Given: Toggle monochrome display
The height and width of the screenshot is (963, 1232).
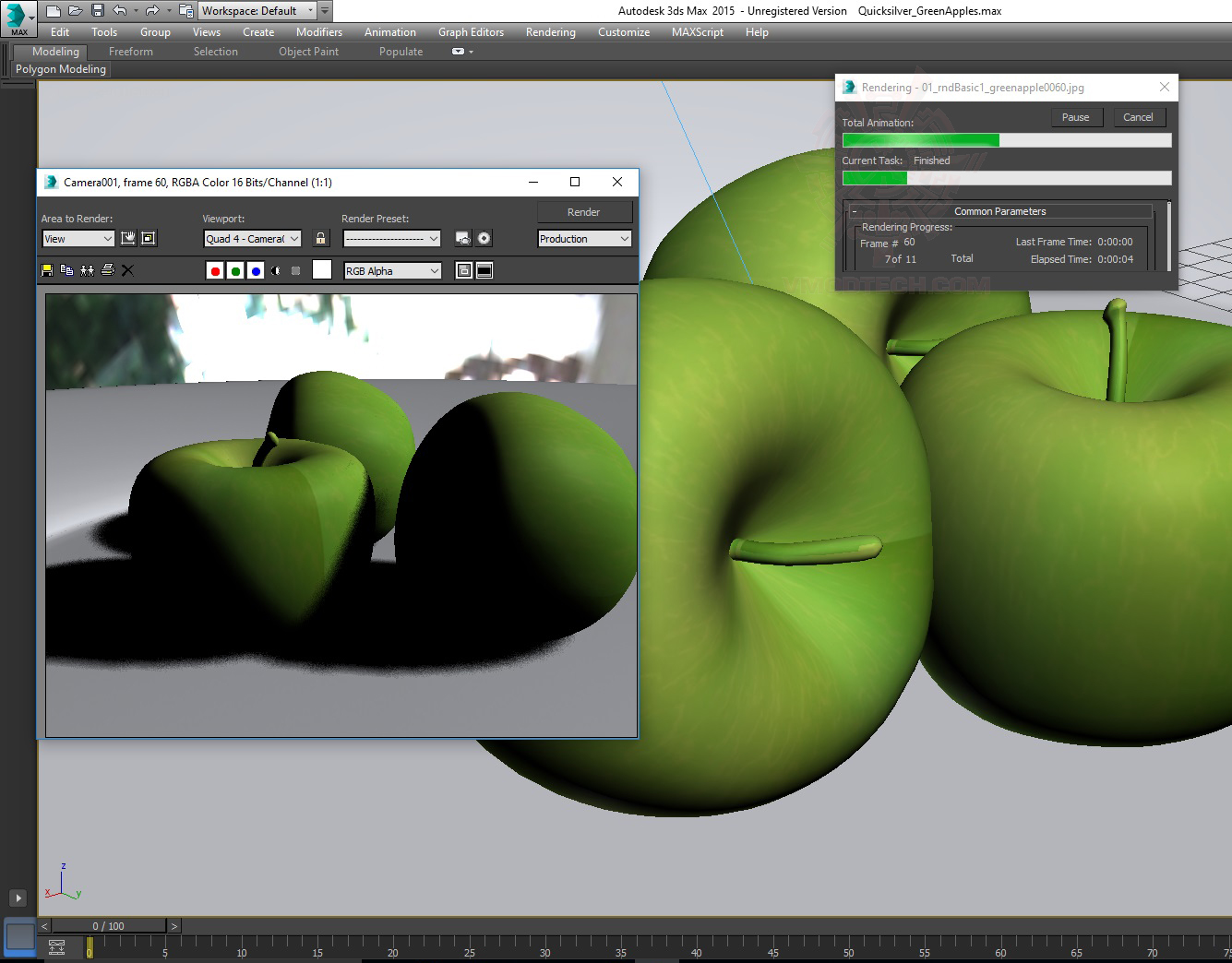Looking at the screenshot, I should (295, 271).
